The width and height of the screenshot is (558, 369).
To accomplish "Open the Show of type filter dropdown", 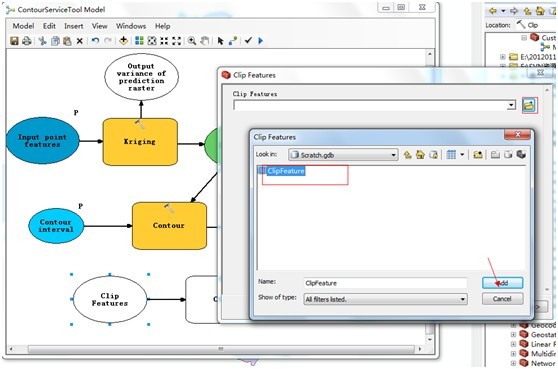I will point(463,299).
